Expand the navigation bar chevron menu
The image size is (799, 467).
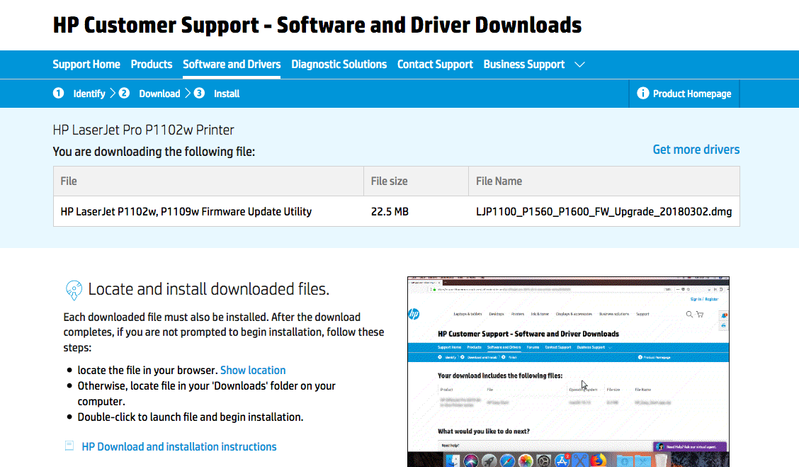point(580,65)
